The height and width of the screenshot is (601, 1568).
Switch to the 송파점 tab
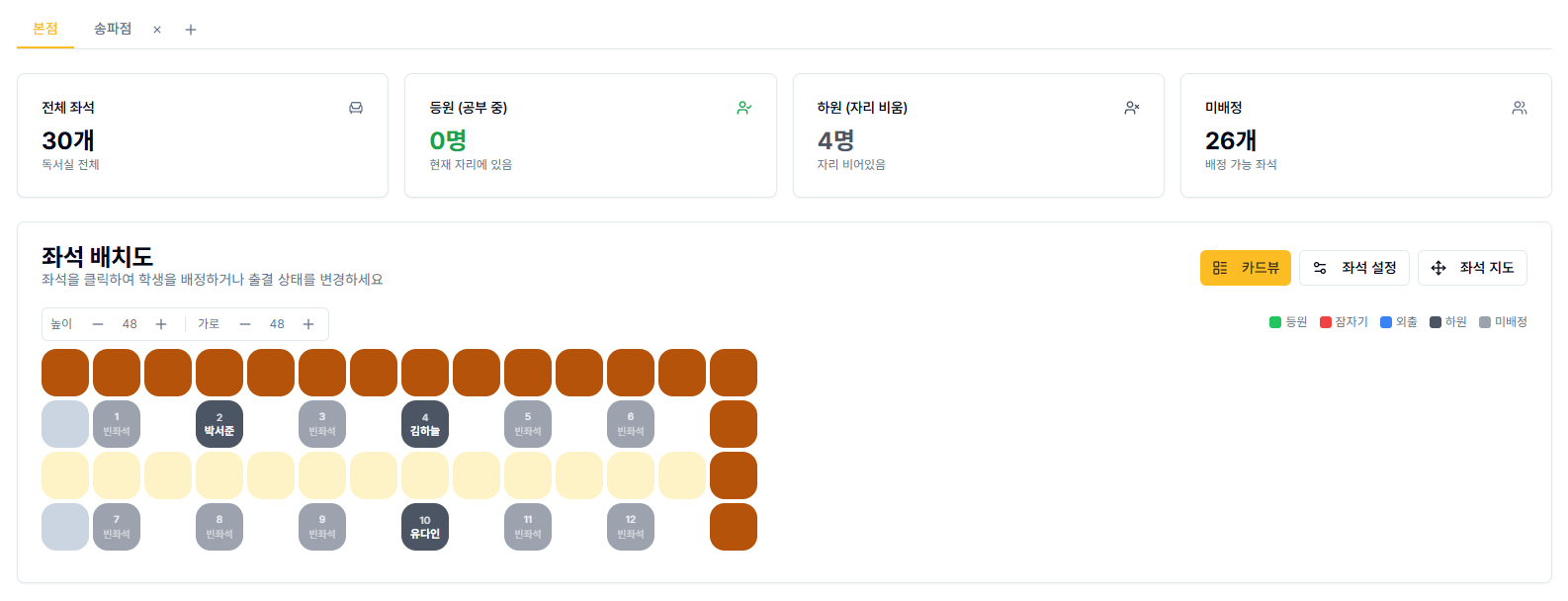click(112, 29)
